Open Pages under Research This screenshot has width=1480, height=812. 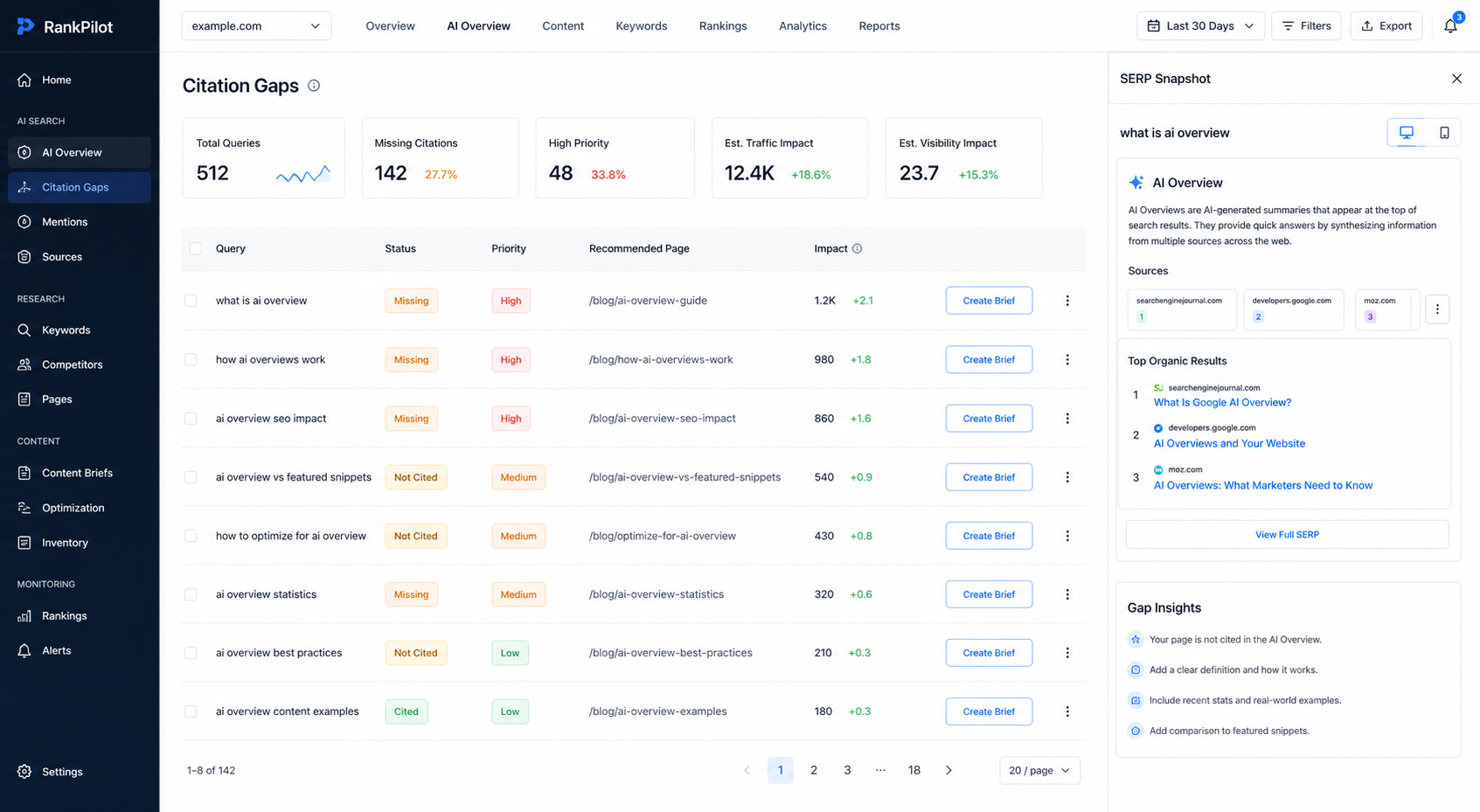point(80,399)
